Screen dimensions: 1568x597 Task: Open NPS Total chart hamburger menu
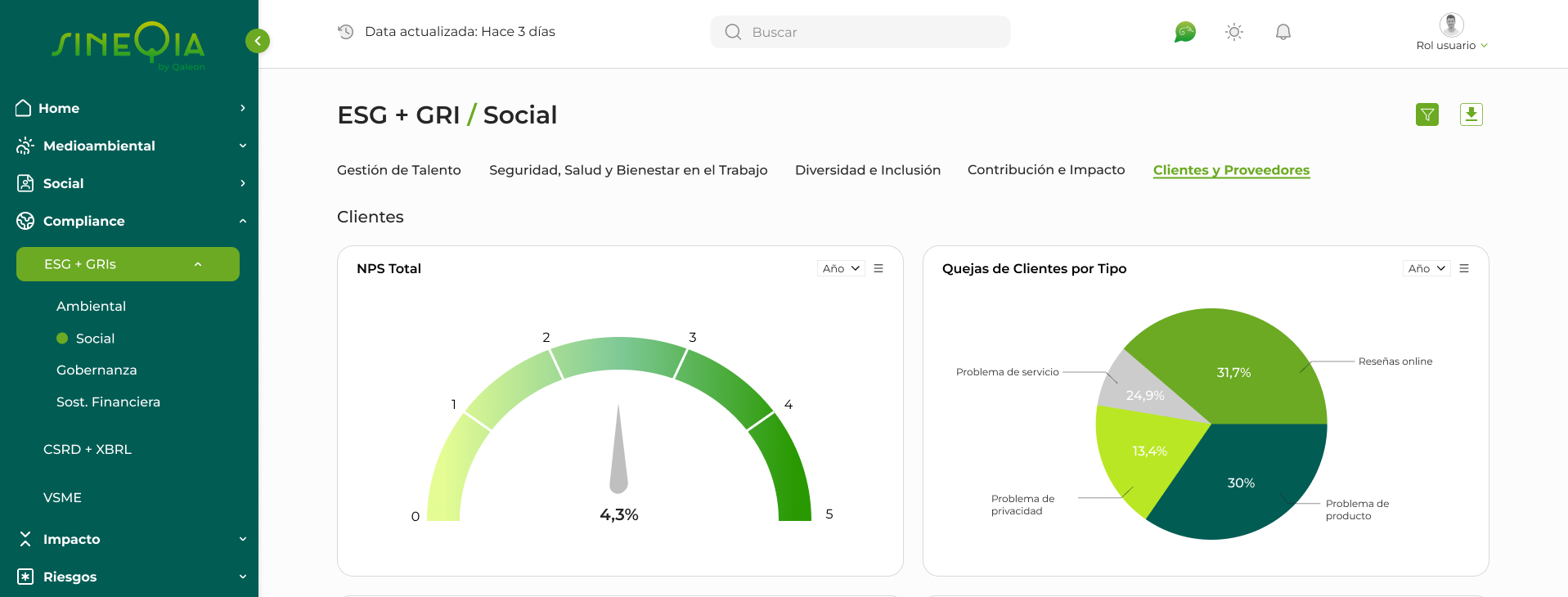coord(878,268)
